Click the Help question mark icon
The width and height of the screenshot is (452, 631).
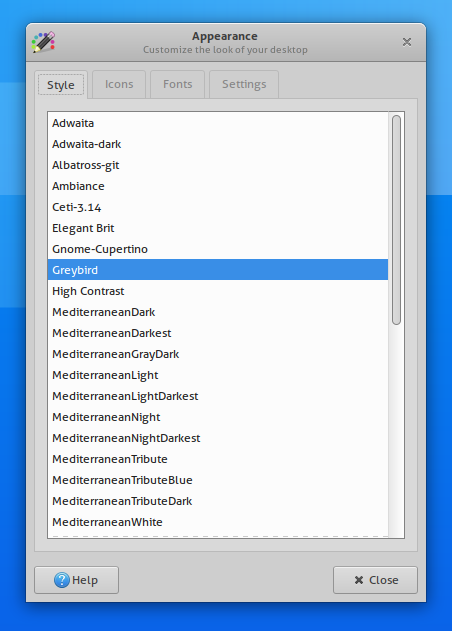coord(62,580)
